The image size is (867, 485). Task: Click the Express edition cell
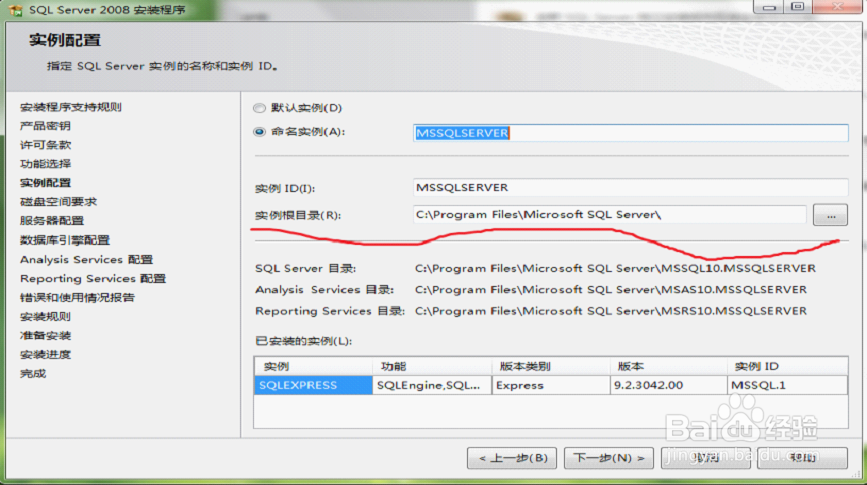tap(551, 385)
